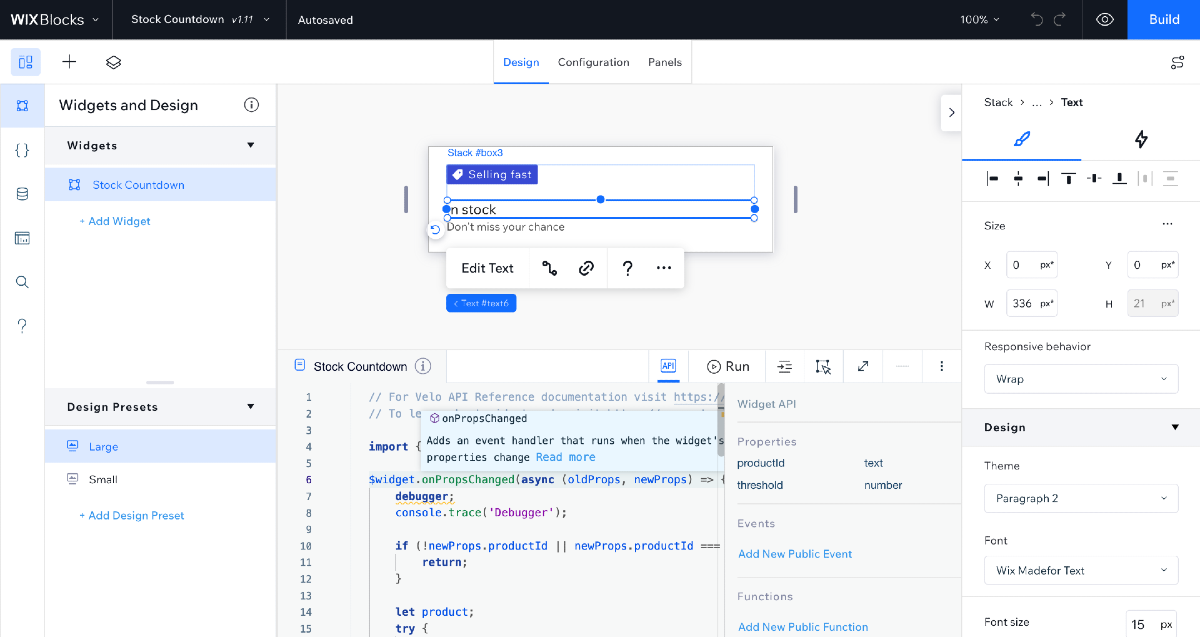Open the Layers icon
The width and height of the screenshot is (1200, 637).
coord(113,62)
